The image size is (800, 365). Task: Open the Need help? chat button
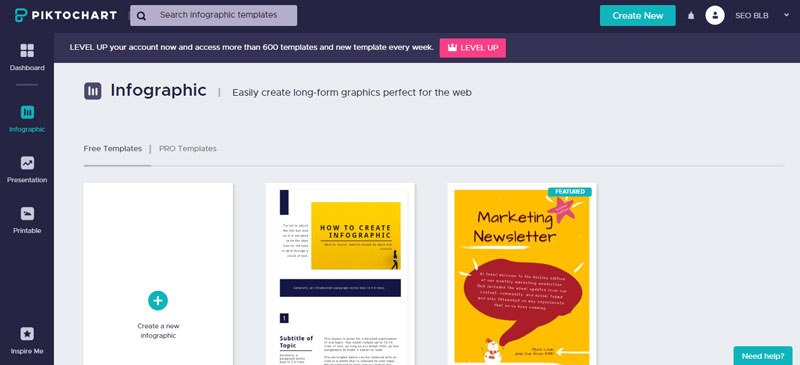[763, 356]
